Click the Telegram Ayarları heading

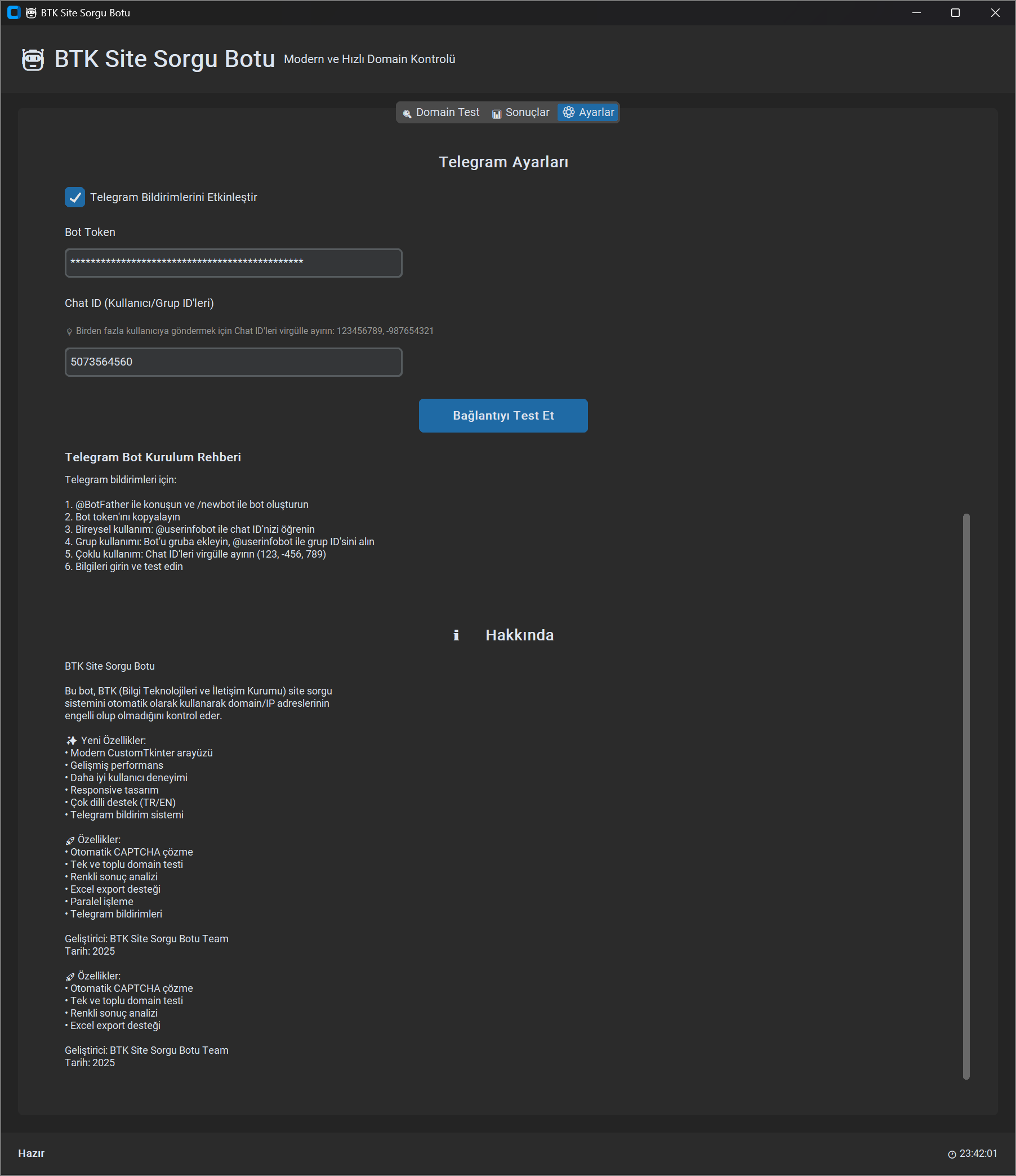click(x=503, y=162)
